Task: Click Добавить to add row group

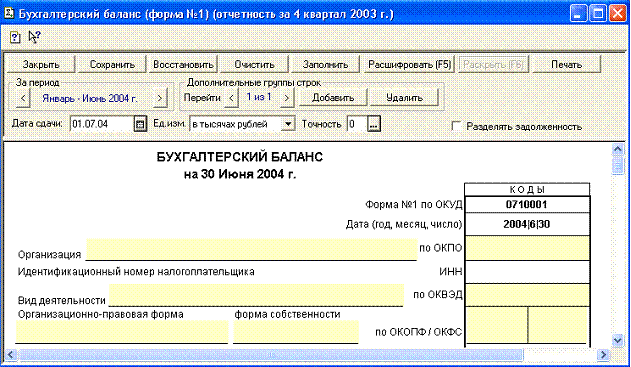Action: 333,98
